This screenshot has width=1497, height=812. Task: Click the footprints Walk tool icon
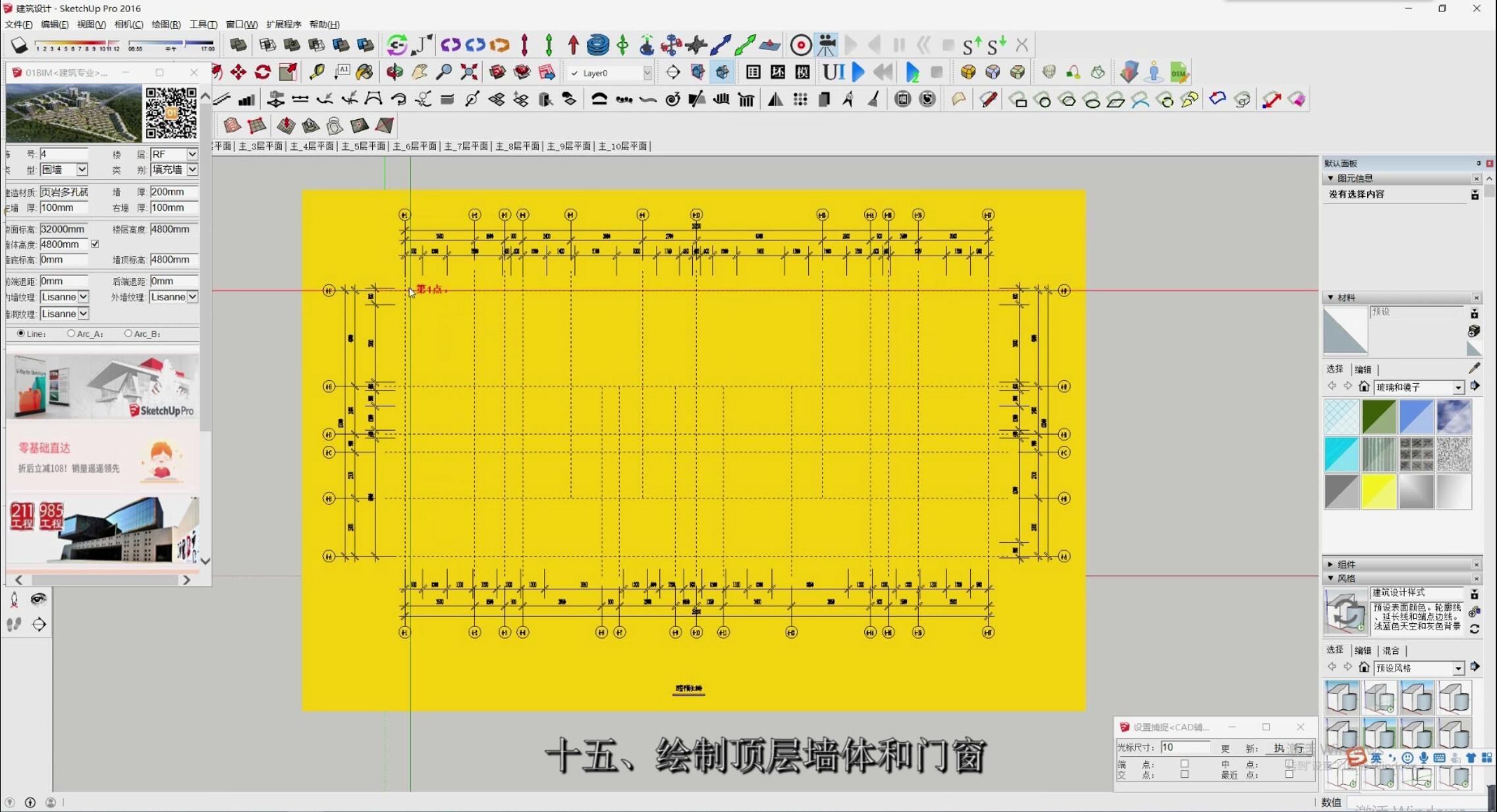[14, 624]
